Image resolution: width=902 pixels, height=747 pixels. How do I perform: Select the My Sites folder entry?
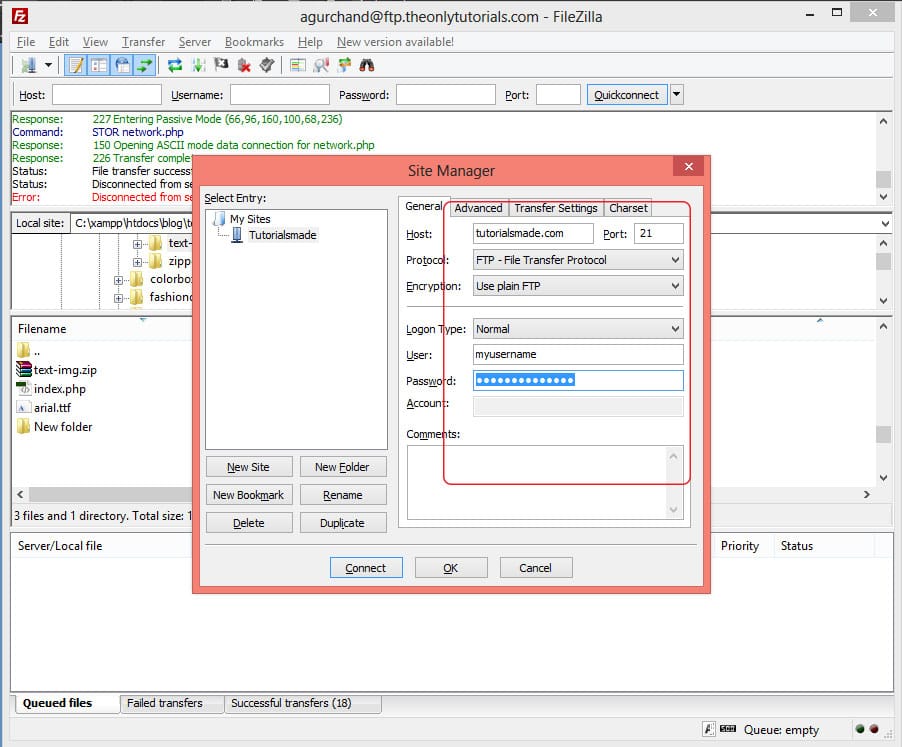[x=250, y=219]
